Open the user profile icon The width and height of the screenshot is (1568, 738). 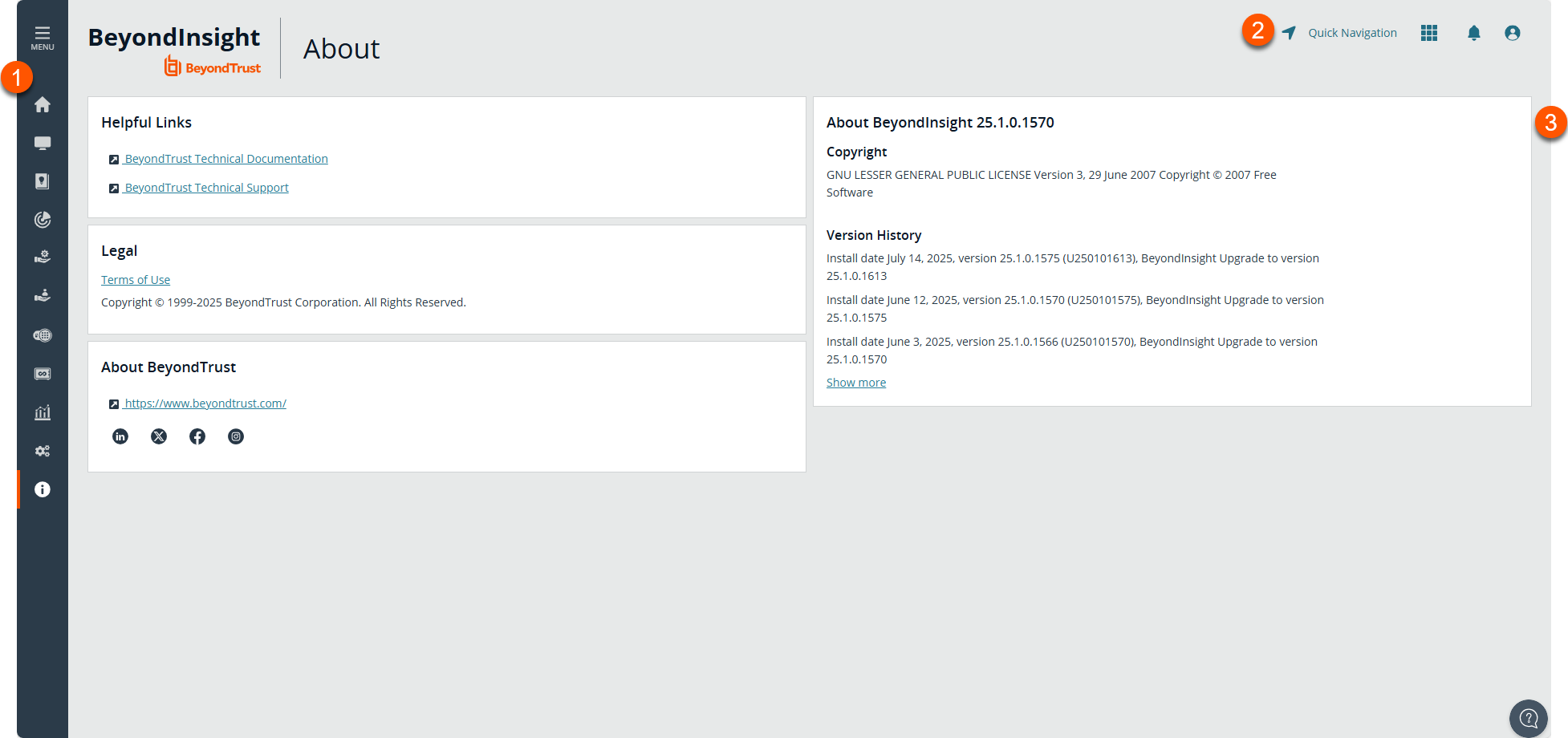[1513, 33]
